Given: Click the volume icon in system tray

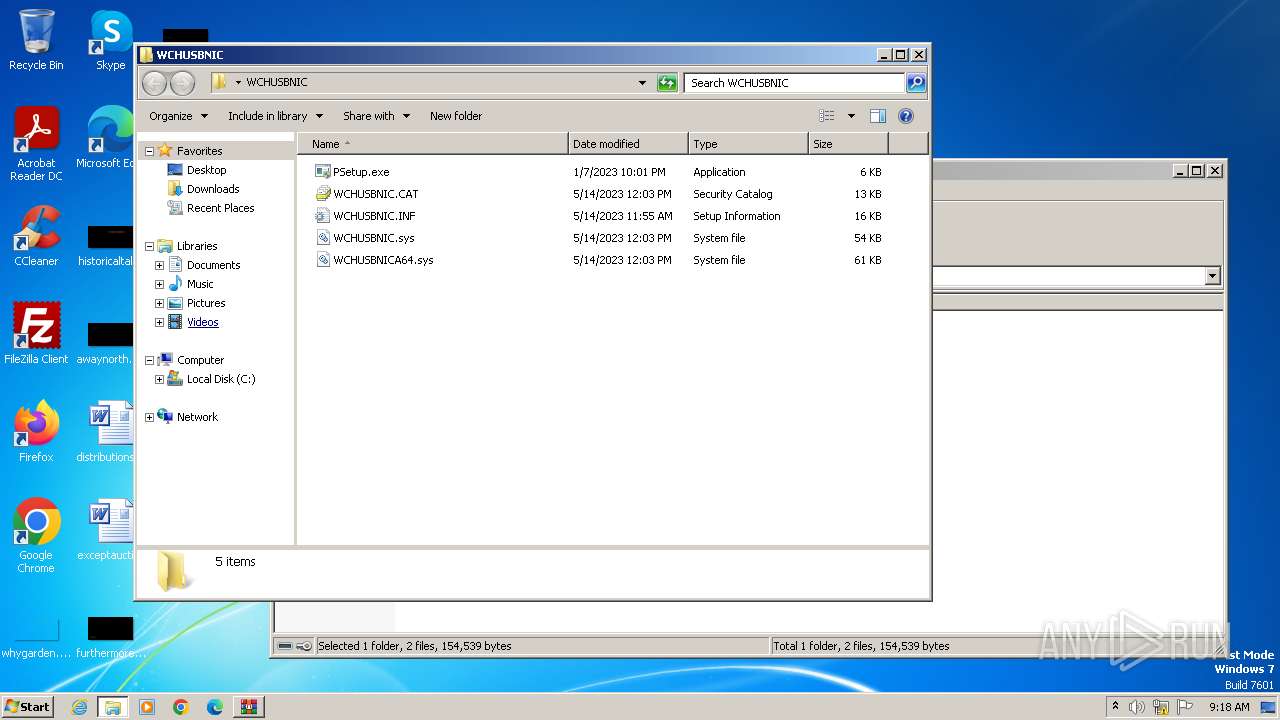Looking at the screenshot, I should [1137, 707].
